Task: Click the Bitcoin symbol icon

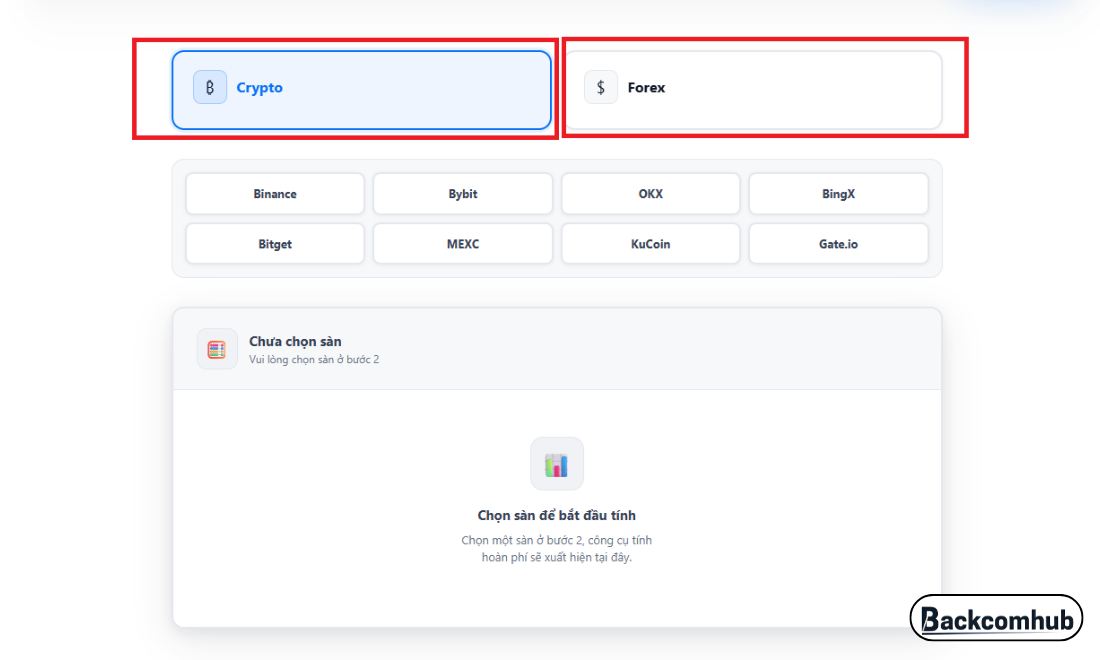Action: coord(210,87)
